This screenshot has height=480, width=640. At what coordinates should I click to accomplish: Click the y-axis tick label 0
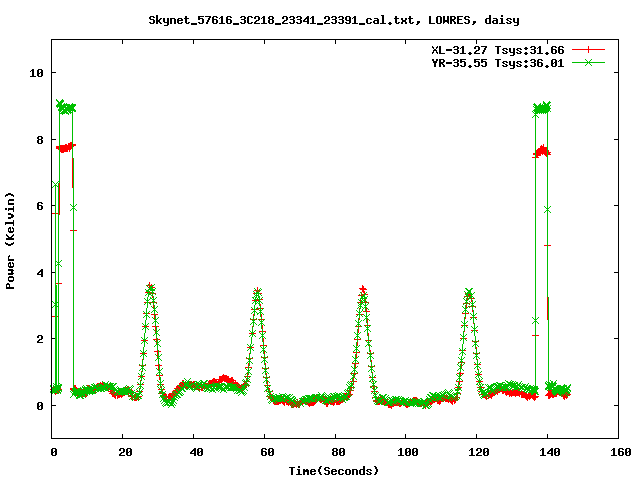[40, 406]
